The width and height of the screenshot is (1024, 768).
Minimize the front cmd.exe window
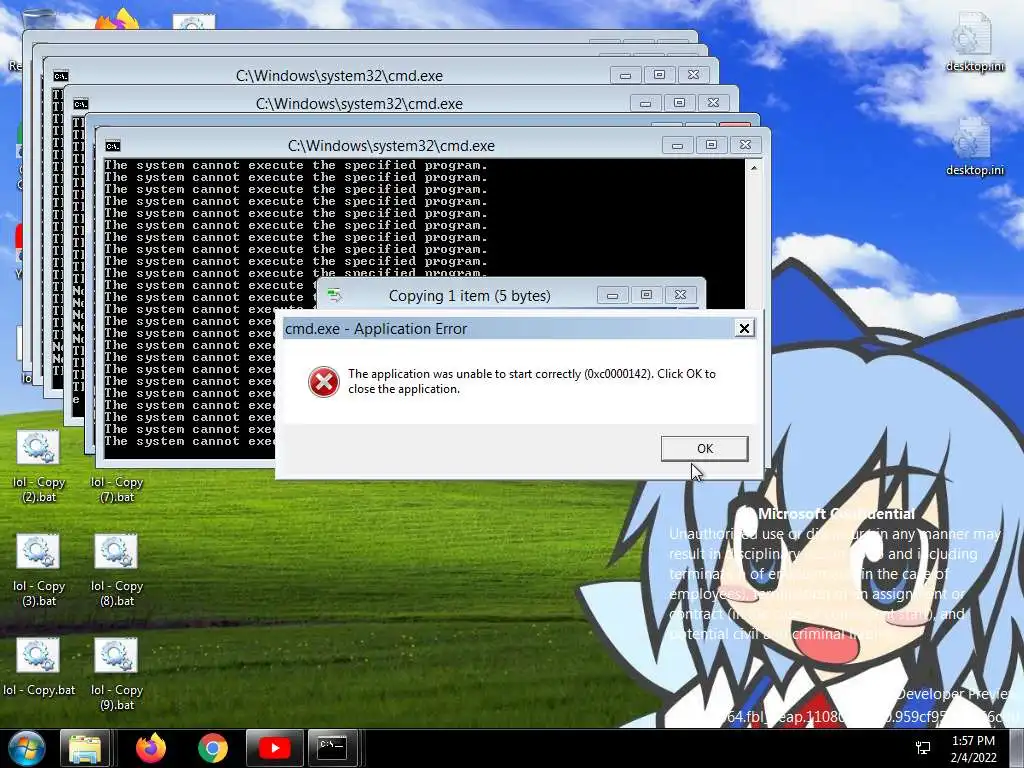click(x=677, y=146)
